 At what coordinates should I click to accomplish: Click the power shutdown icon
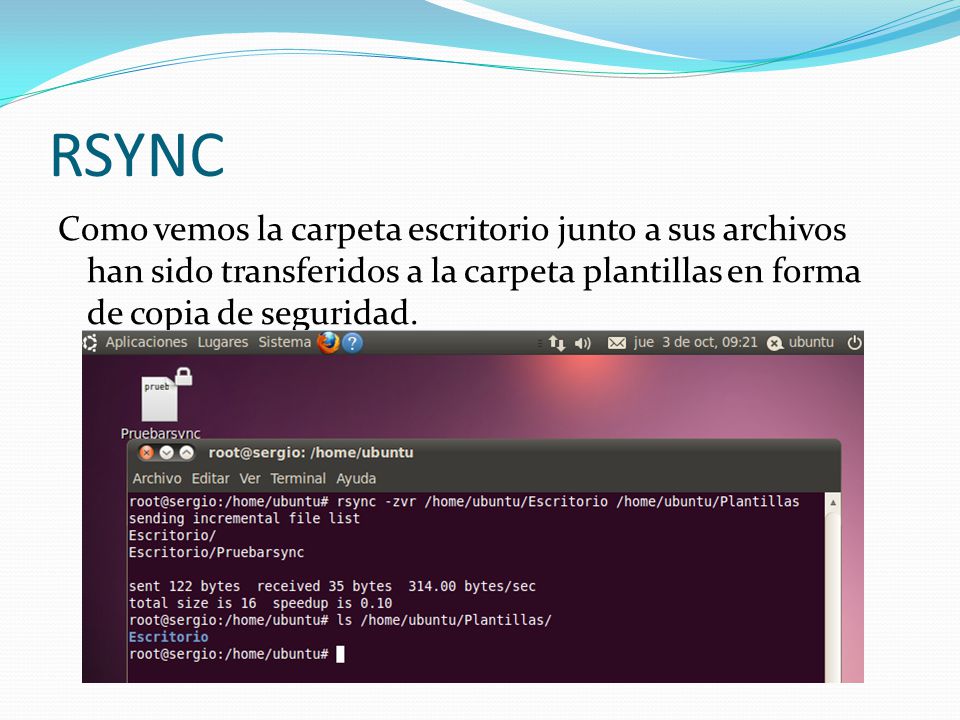coord(855,343)
